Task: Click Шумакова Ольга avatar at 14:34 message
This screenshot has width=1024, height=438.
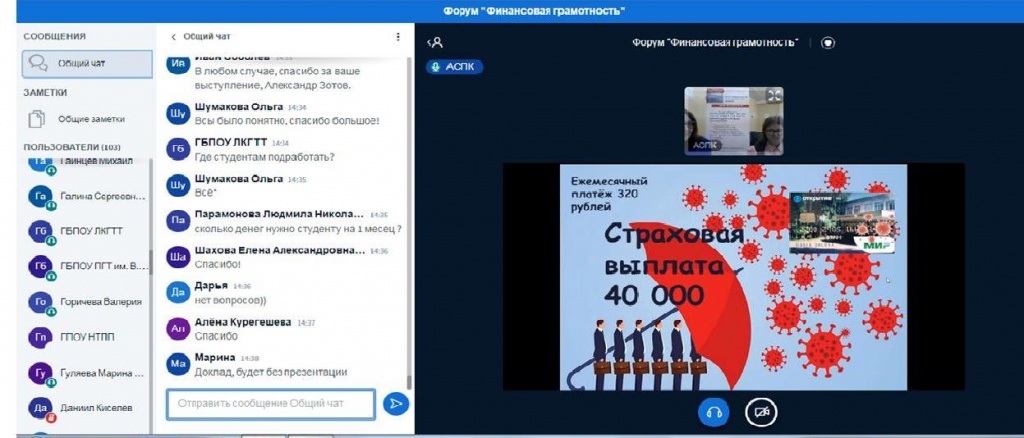Action: (178, 114)
